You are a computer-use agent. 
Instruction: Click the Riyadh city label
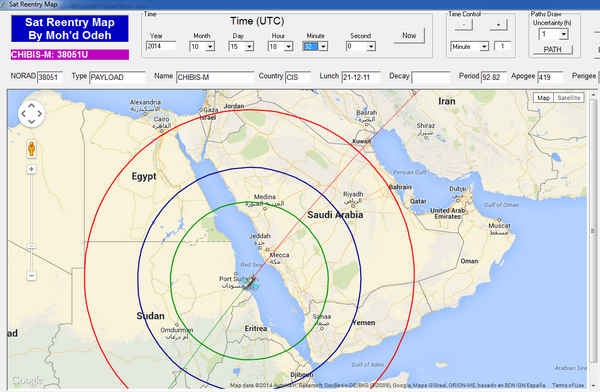(x=353, y=194)
